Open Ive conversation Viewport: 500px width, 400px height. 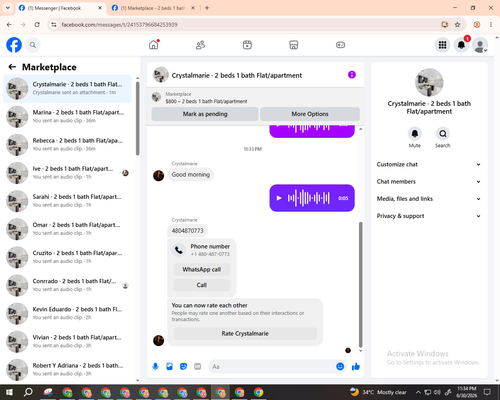click(67, 173)
